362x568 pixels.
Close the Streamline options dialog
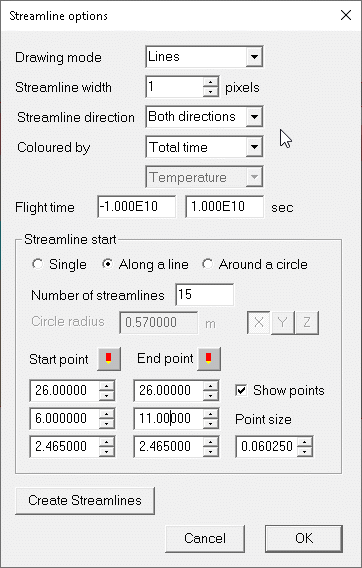346,15
